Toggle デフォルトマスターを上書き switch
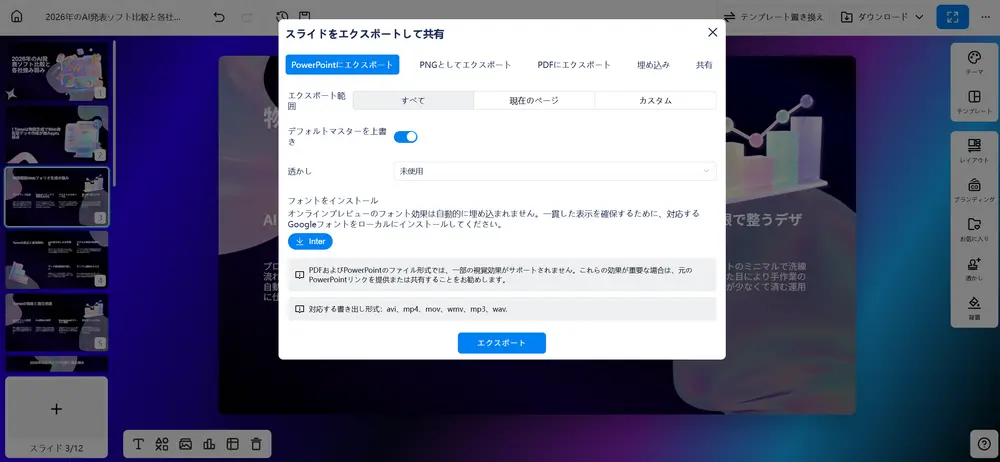 (x=406, y=137)
